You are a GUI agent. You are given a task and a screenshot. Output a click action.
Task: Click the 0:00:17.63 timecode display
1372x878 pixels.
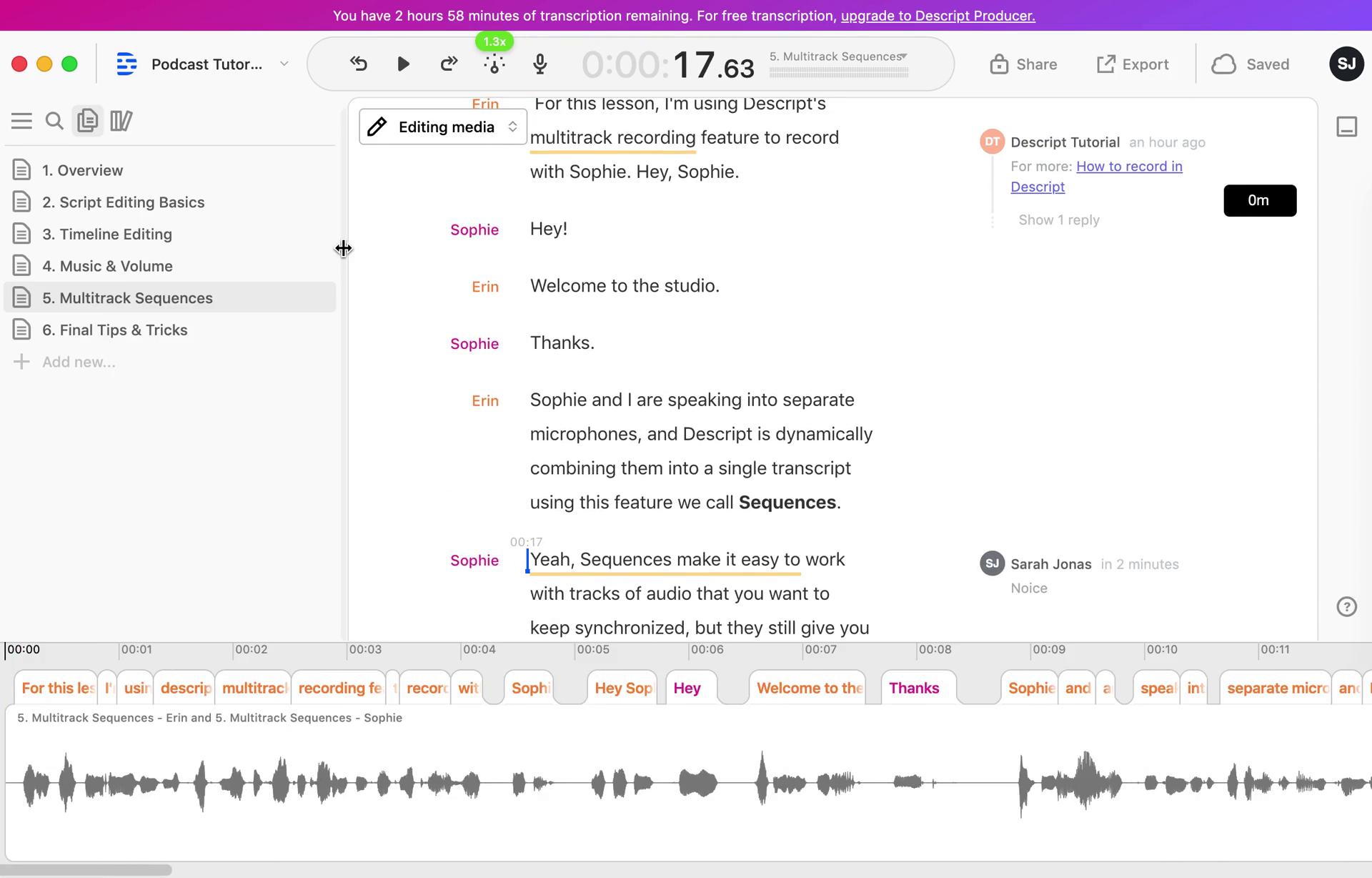(668, 65)
